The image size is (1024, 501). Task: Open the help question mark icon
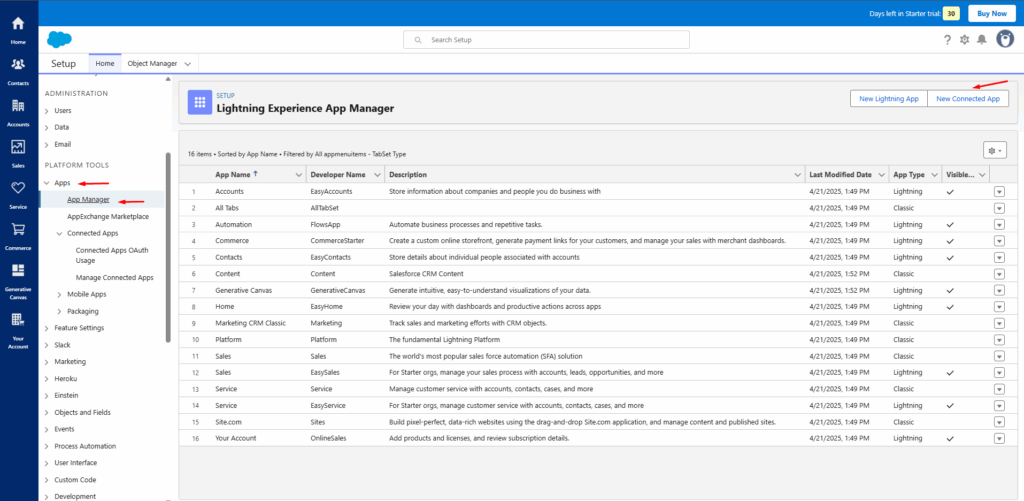(x=948, y=40)
